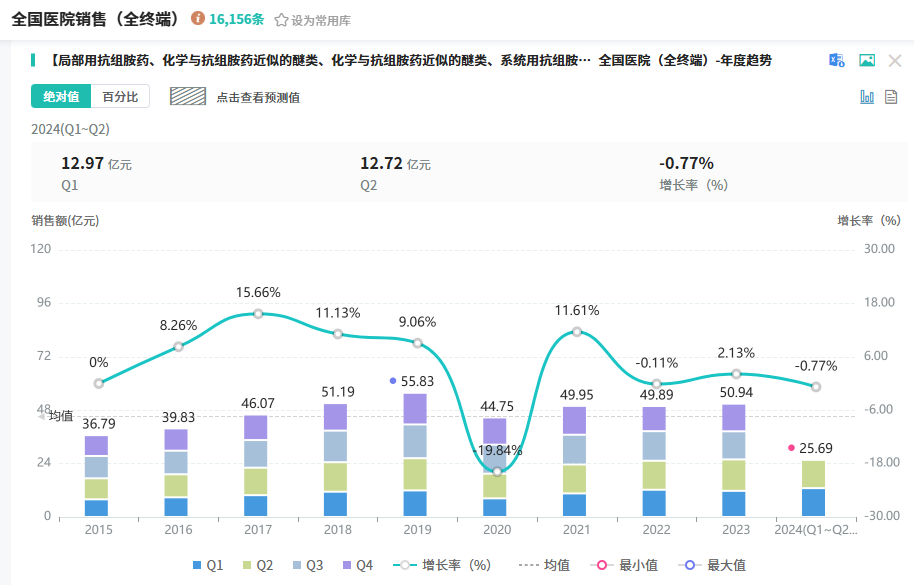
Task: Export chart data to Excel
Action: point(837,60)
